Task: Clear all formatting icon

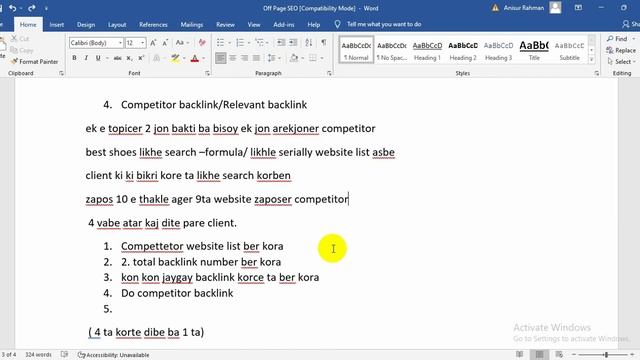Action: (x=202, y=42)
